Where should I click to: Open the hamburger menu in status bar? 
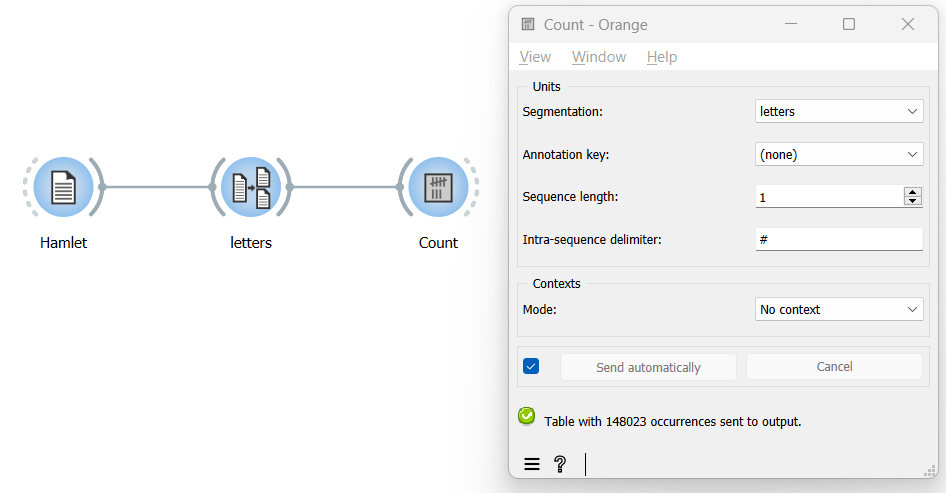(532, 464)
